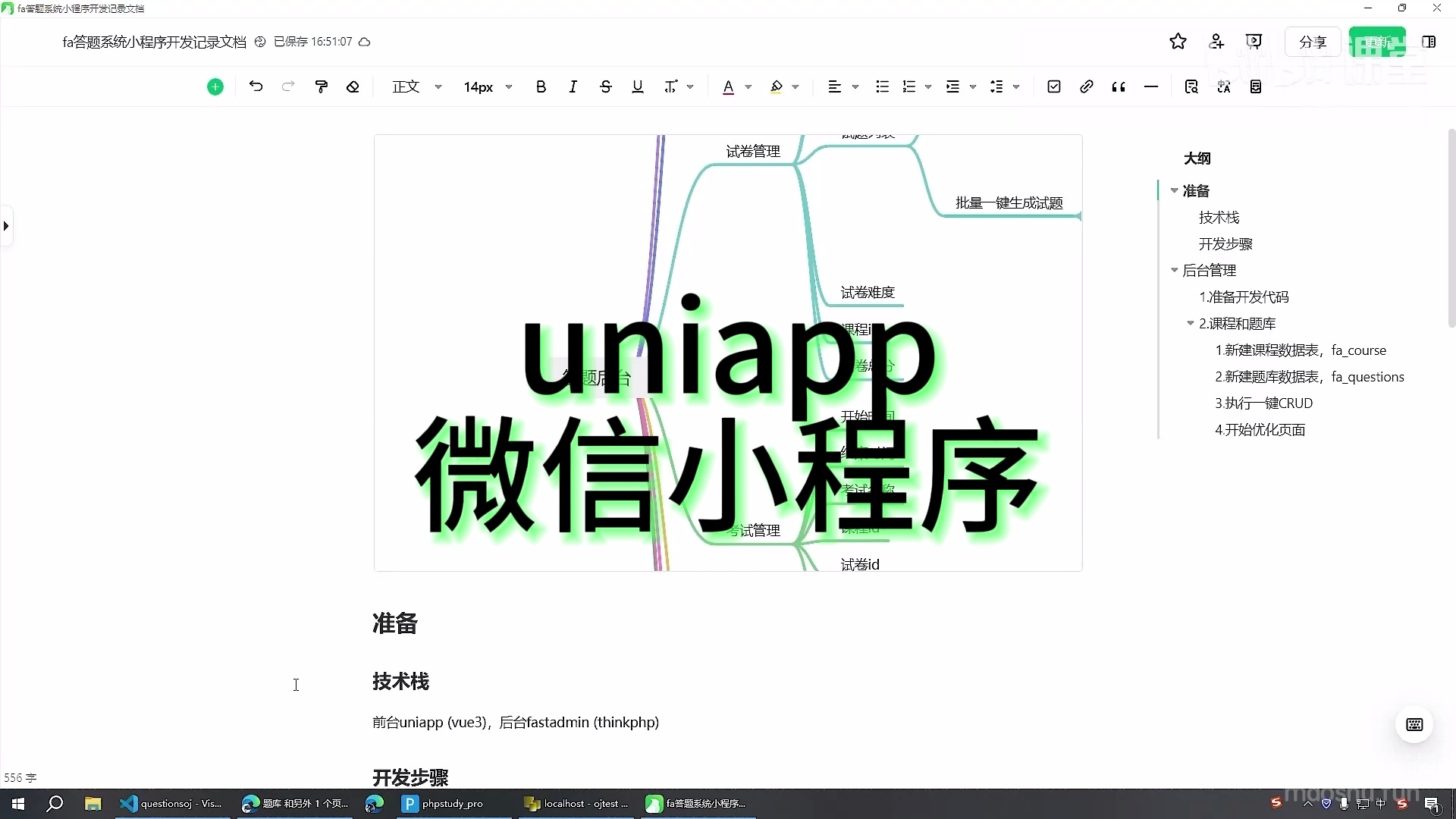Image resolution: width=1456 pixels, height=819 pixels.
Task: Toggle underline formatting
Action: 638,86
